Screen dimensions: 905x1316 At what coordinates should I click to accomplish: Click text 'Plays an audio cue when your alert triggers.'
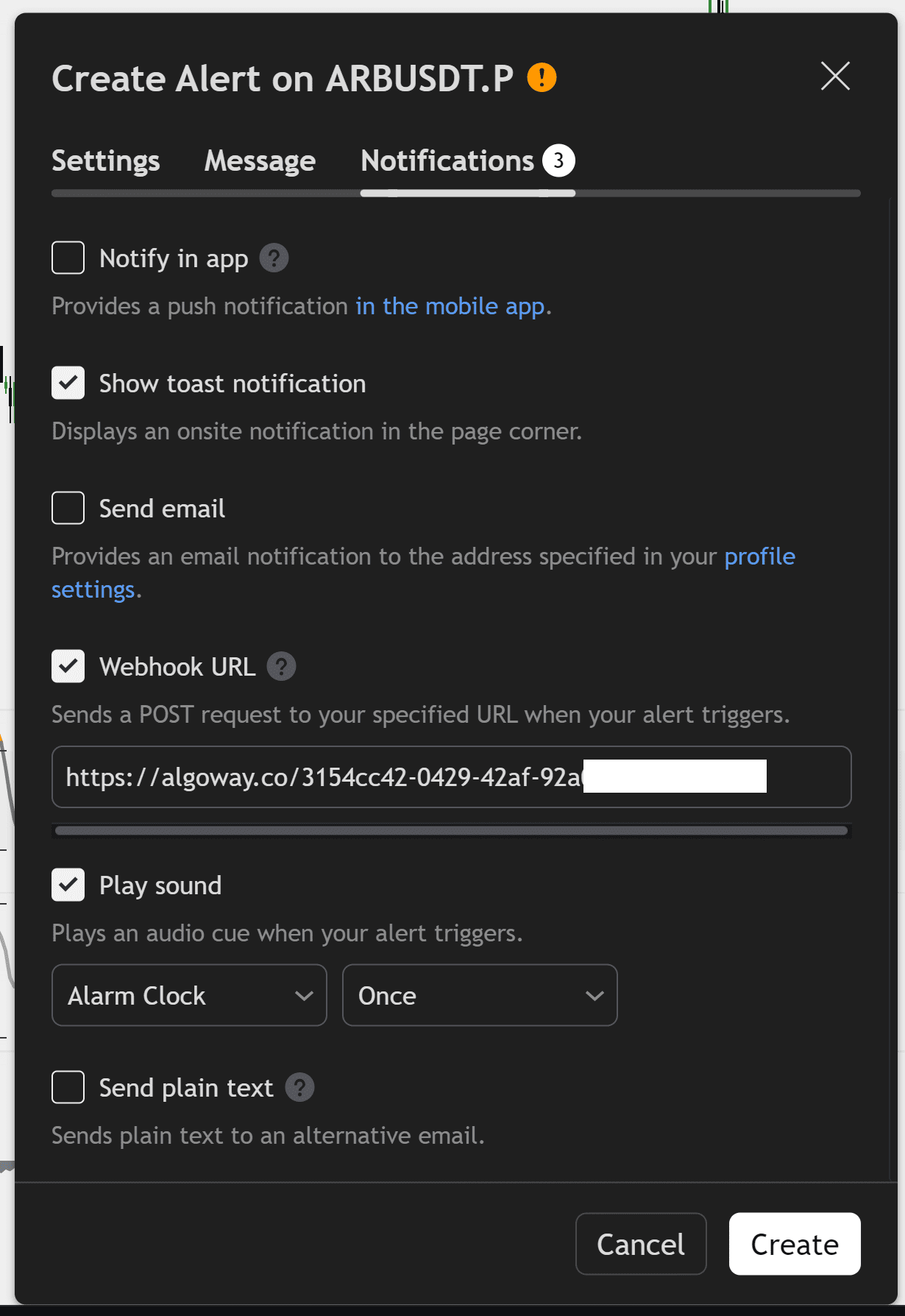[287, 933]
